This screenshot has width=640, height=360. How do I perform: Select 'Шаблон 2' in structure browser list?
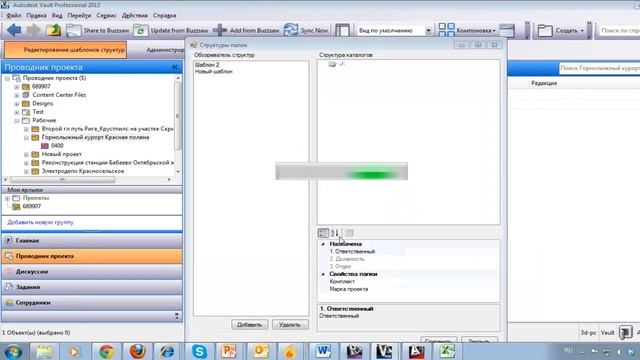coord(207,64)
